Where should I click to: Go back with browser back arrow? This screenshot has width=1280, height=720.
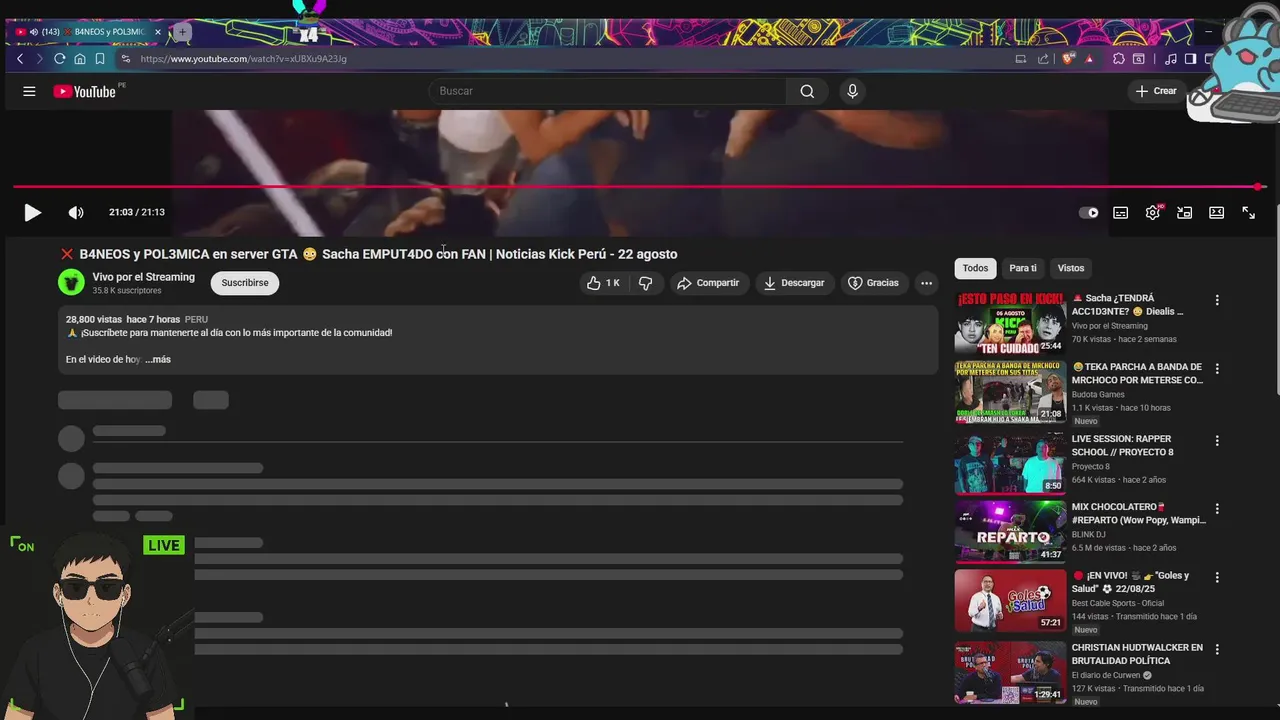(20, 59)
